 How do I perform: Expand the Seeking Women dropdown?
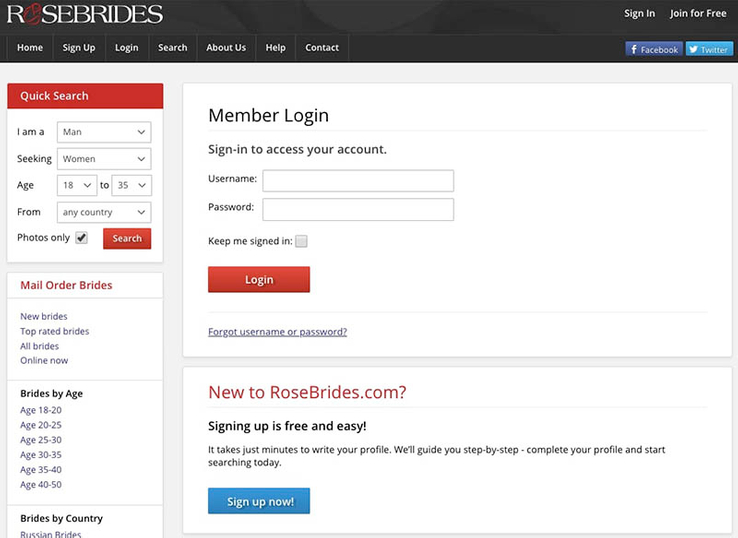click(104, 159)
